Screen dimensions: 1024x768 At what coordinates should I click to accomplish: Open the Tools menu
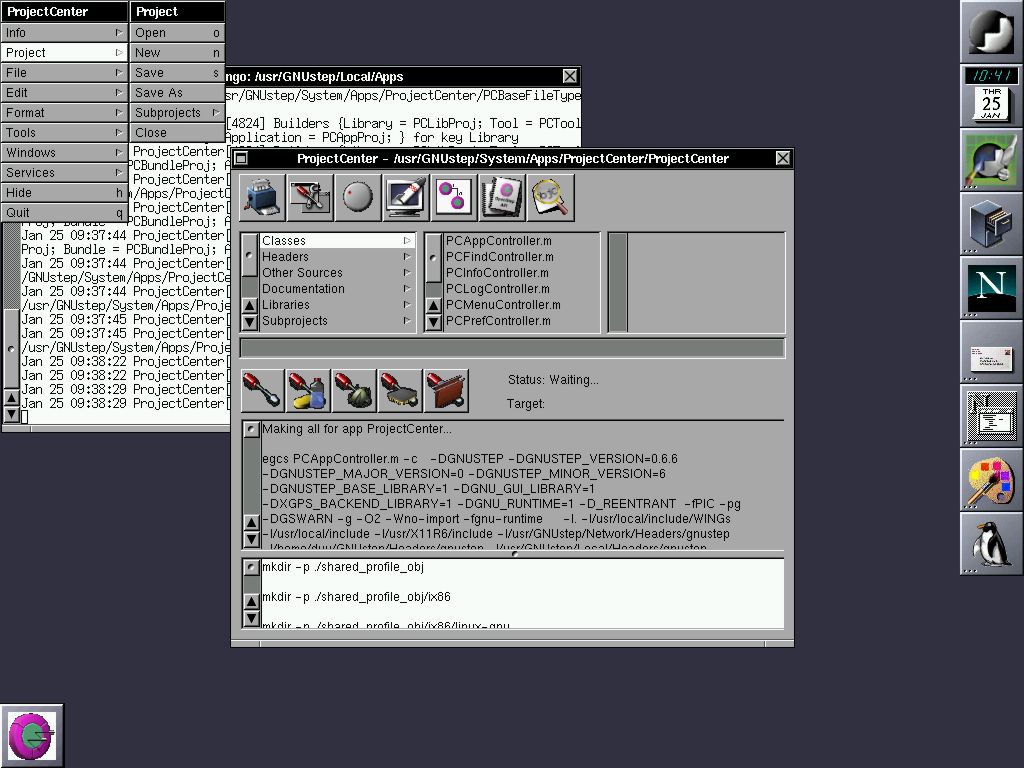64,133
